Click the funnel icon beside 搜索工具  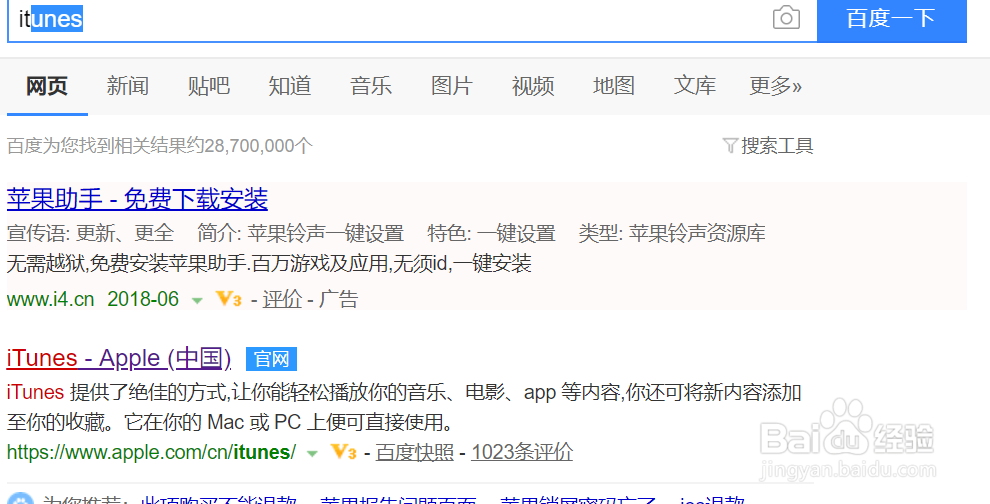[x=729, y=147]
